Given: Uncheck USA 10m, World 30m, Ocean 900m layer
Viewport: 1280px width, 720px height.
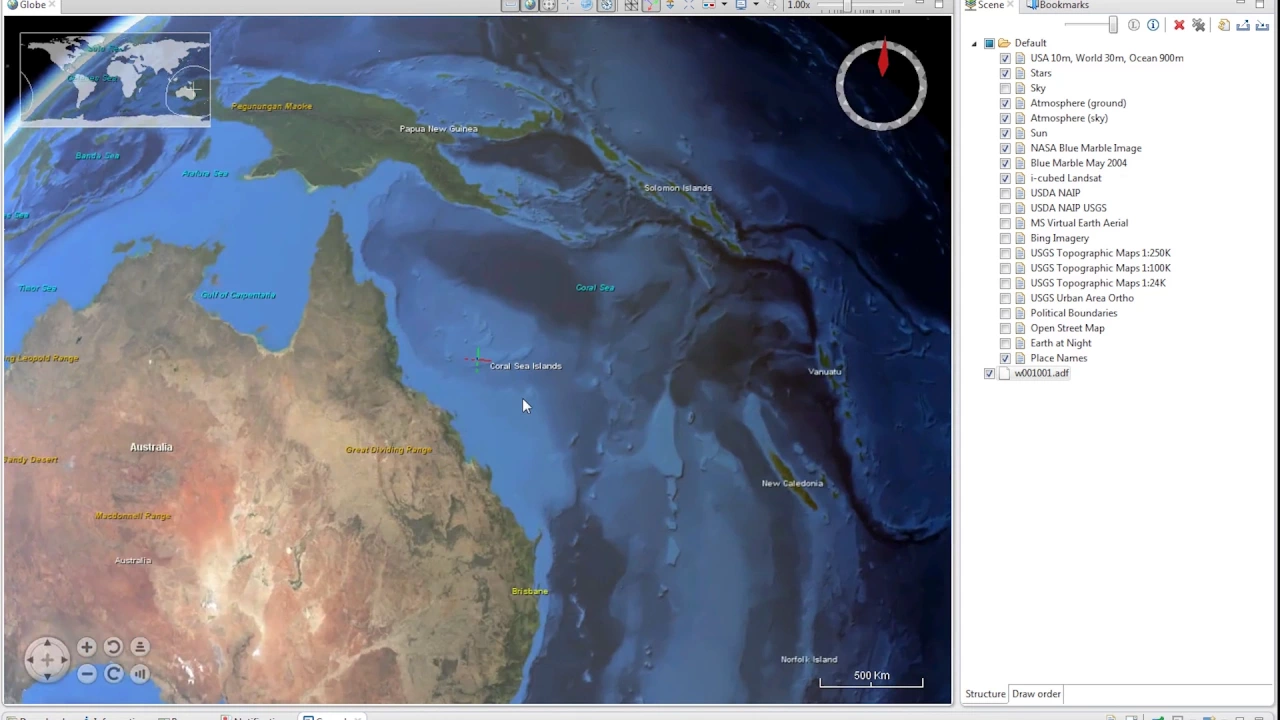Looking at the screenshot, I should coord(1006,58).
